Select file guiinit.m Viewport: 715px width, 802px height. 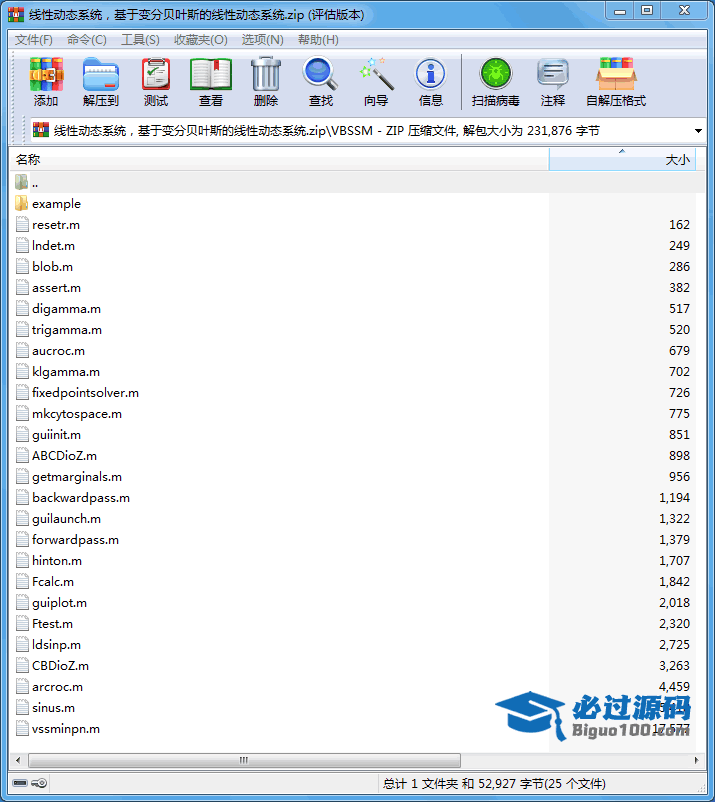tap(56, 434)
